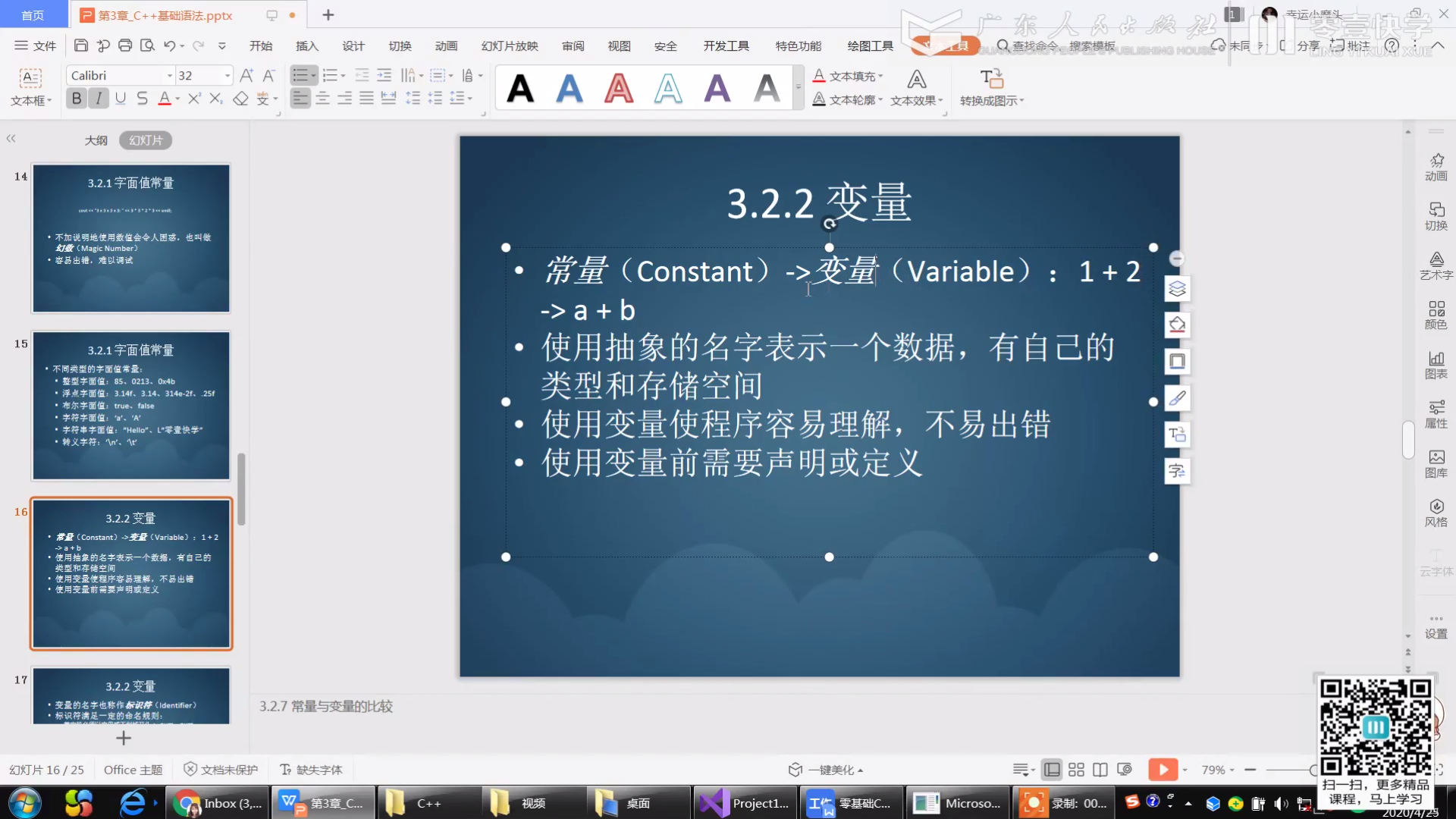Image resolution: width=1456 pixels, height=819 pixels.
Task: Select the format painter brush beside the slide
Action: 1177,398
